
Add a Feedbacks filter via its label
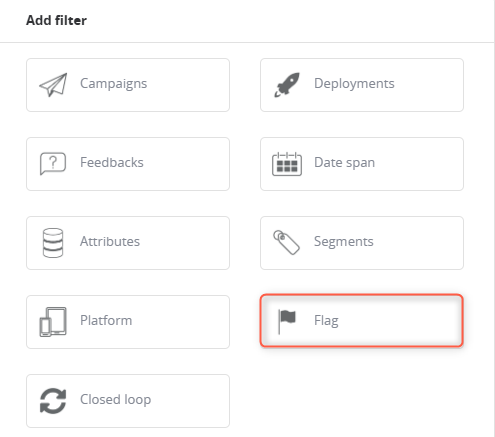pyautogui.click(x=112, y=162)
